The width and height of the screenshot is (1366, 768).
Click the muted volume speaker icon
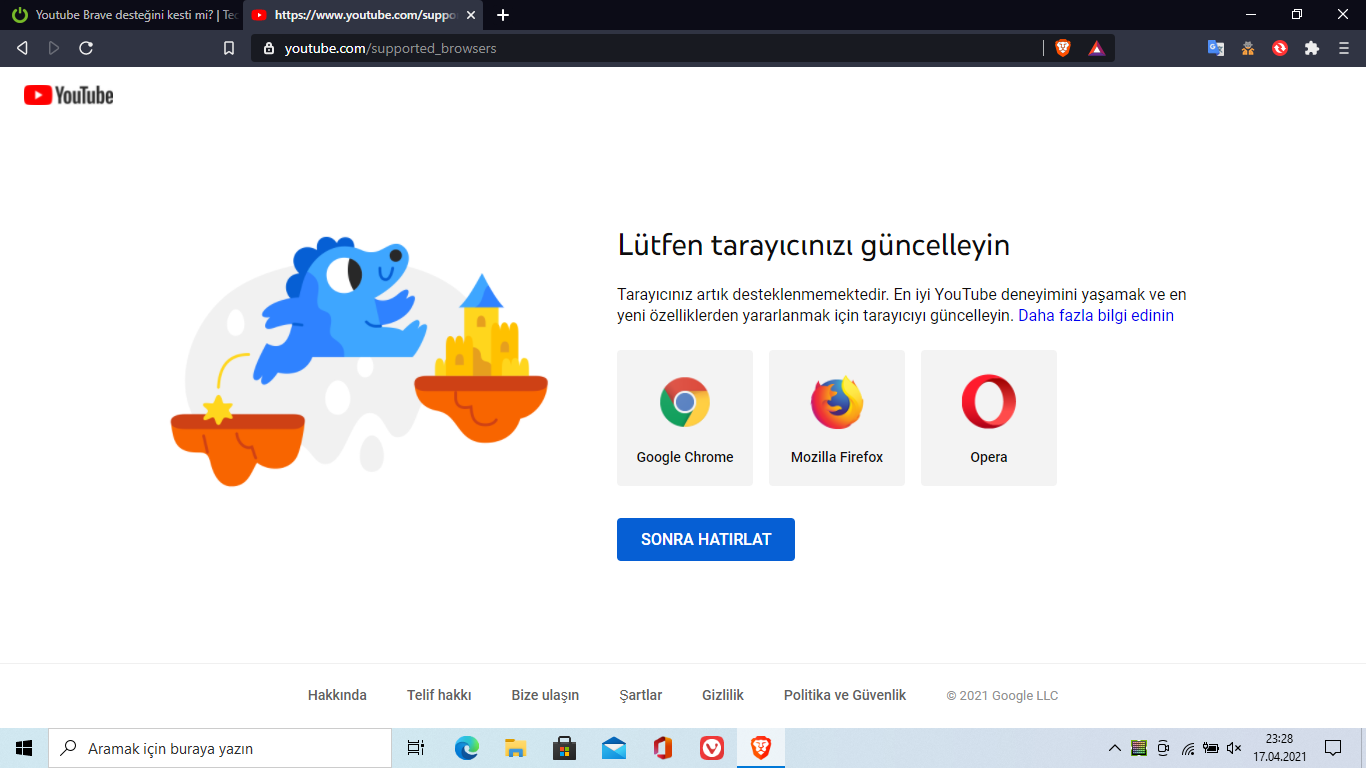click(1235, 748)
